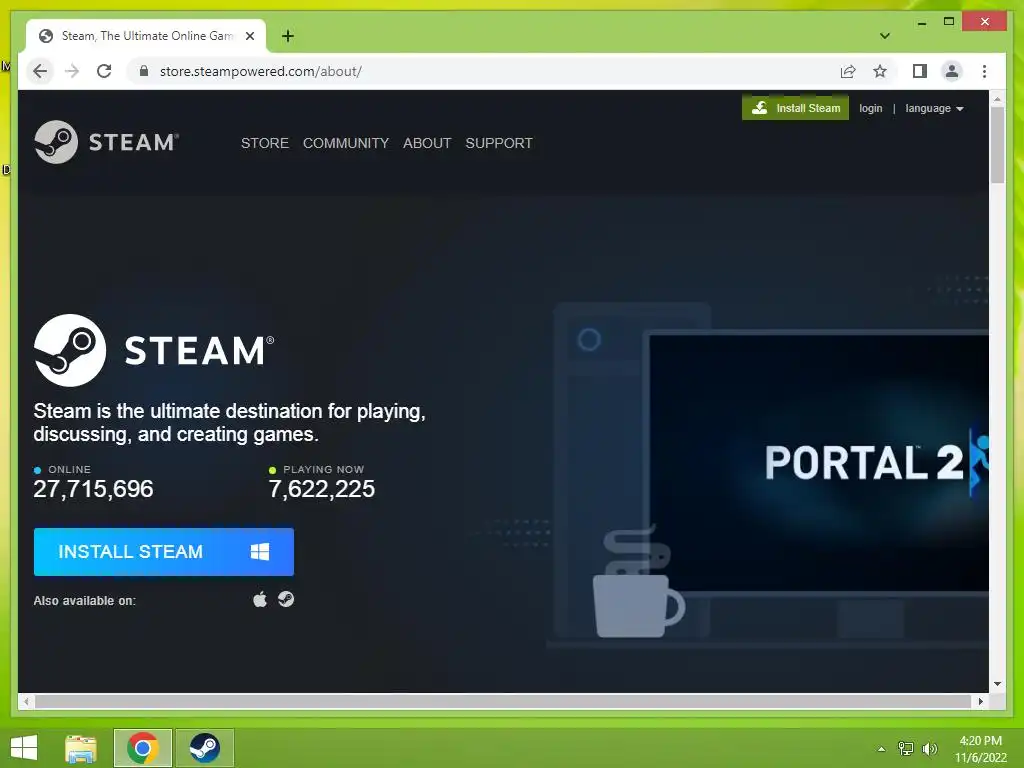Open the Windows Start button
This screenshot has width=1024, height=768.
[24, 748]
